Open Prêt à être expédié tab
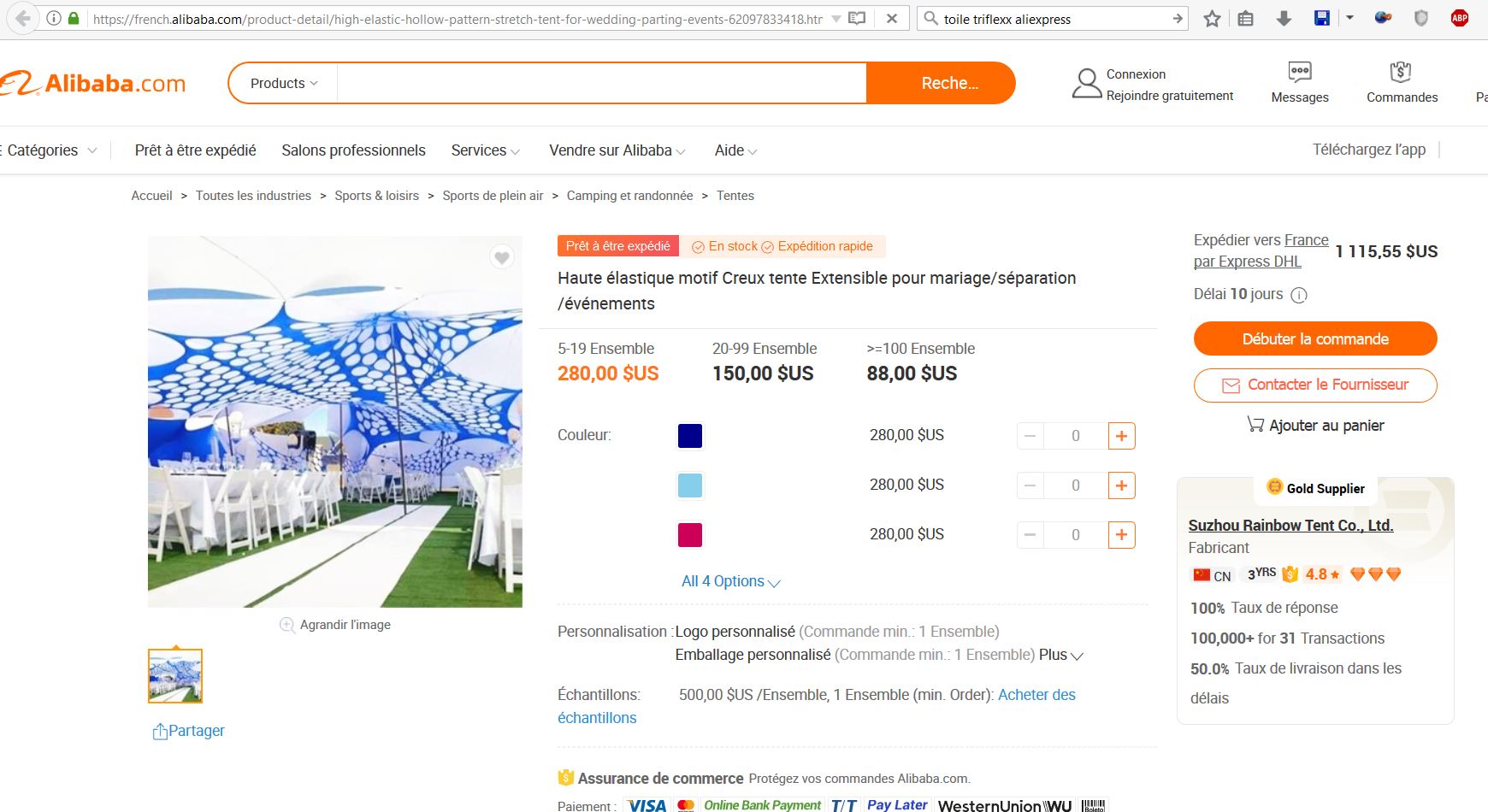 pyautogui.click(x=195, y=150)
